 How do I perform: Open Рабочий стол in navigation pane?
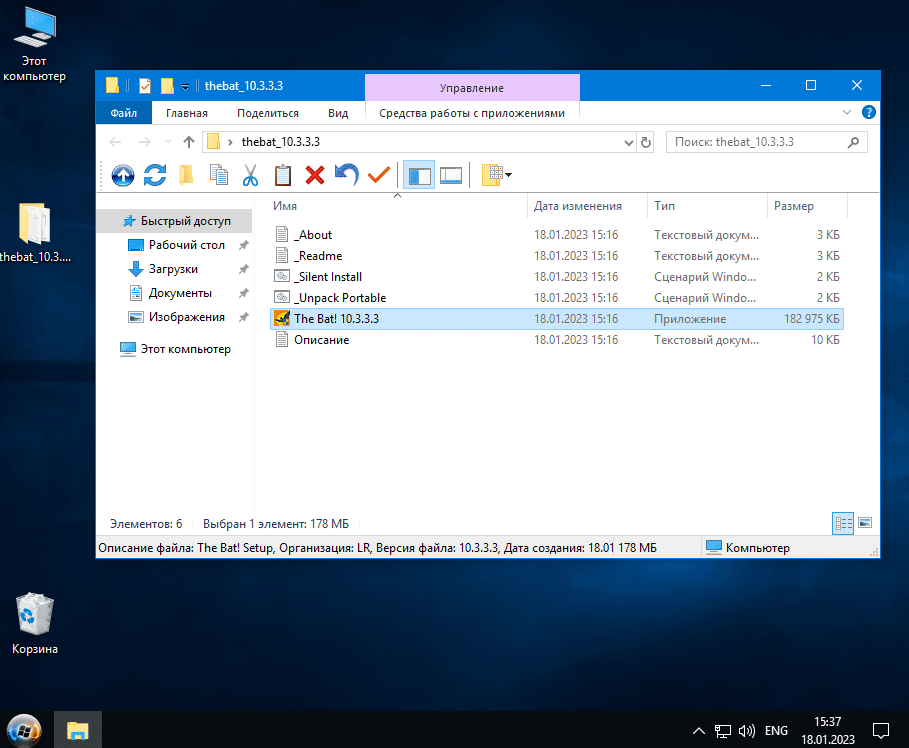tap(186, 245)
